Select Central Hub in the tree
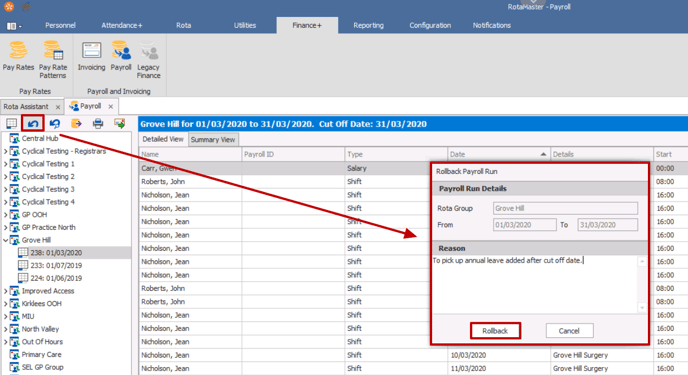The image size is (688, 375). click(40, 139)
